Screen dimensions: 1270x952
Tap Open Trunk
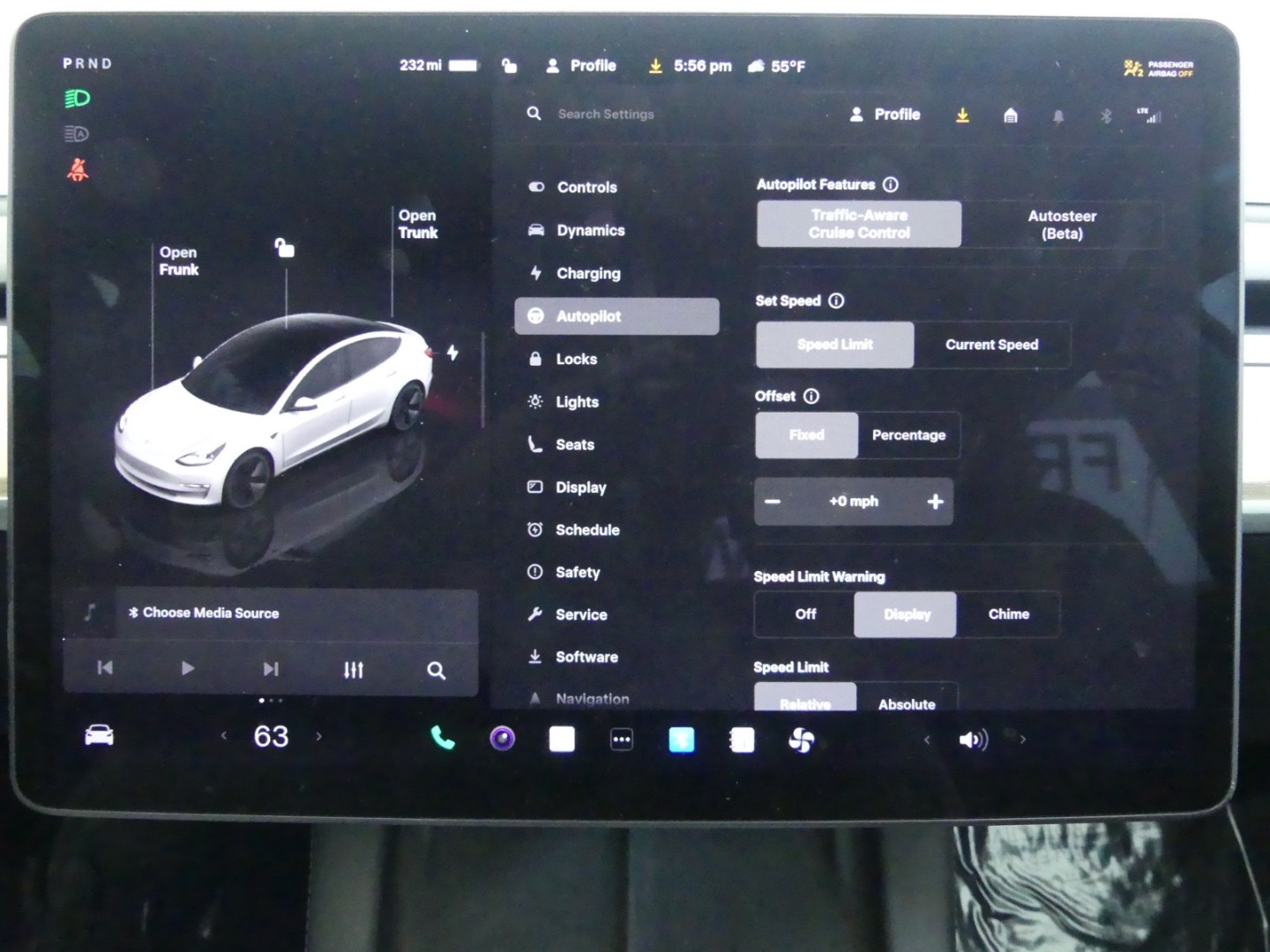point(417,224)
